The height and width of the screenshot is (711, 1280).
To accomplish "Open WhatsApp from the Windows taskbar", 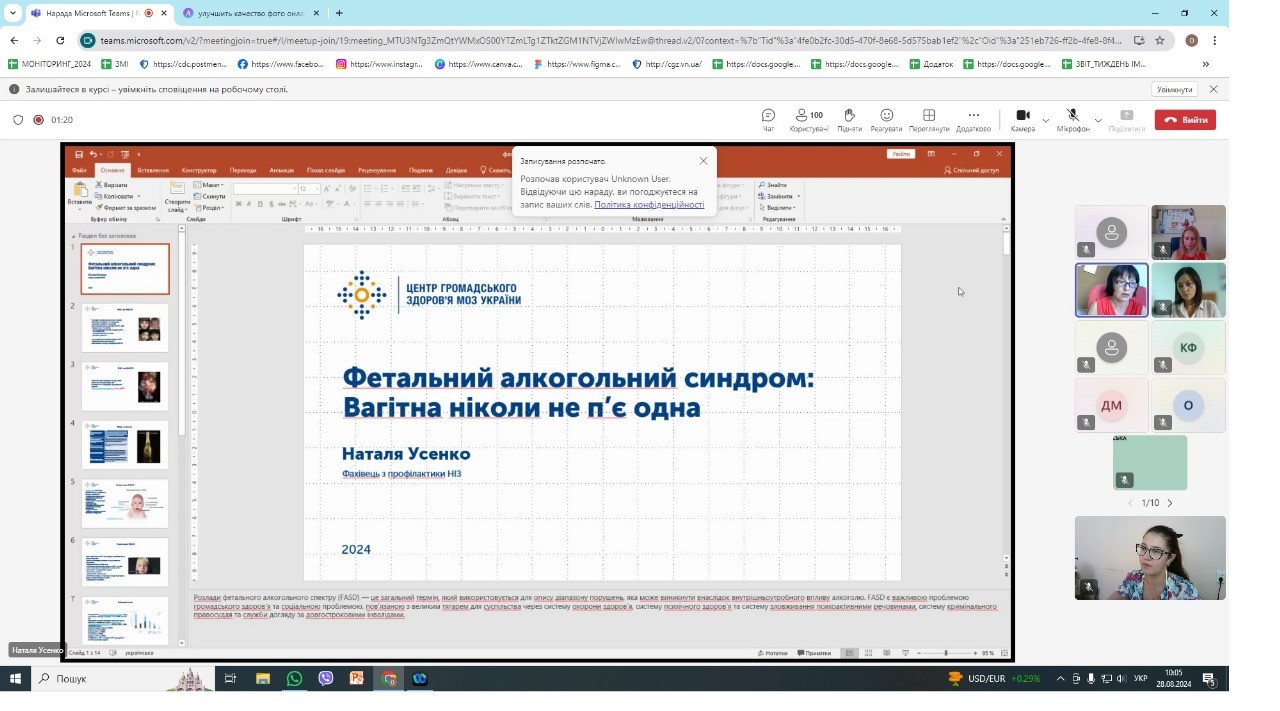I will point(294,679).
